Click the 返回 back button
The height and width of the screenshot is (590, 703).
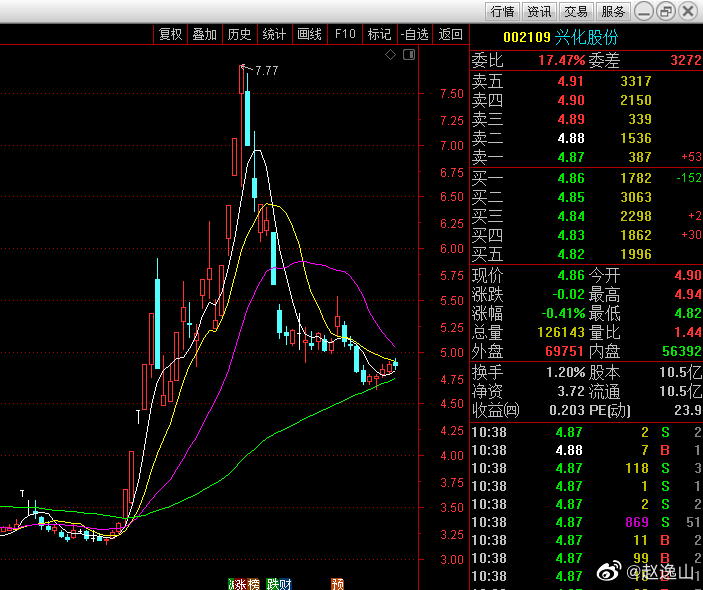(450, 34)
